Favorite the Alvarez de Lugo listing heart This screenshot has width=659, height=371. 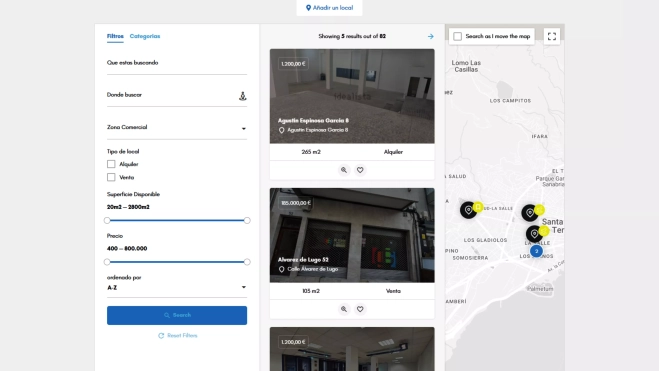[360, 309]
